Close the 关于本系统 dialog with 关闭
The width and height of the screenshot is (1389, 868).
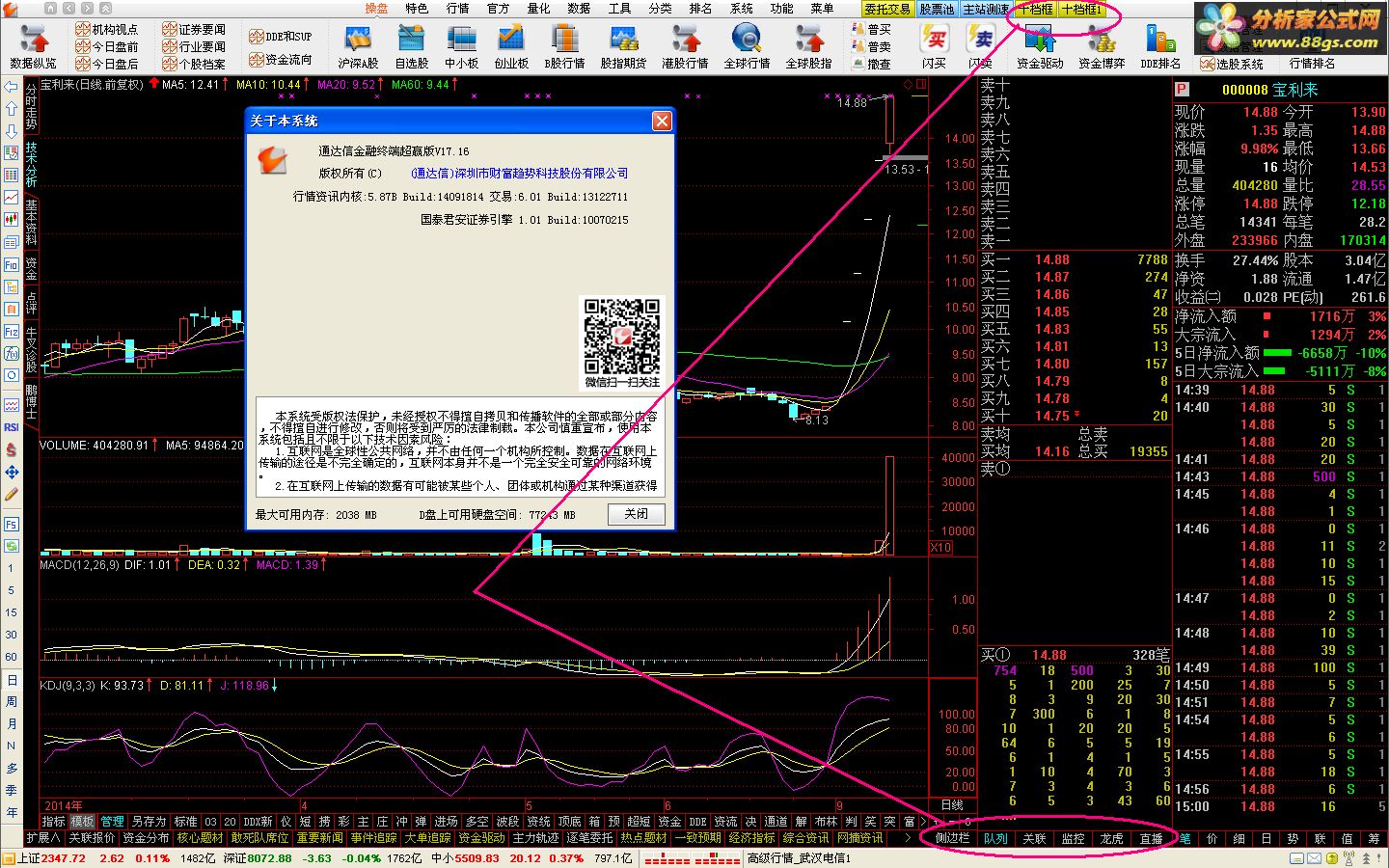pyautogui.click(x=637, y=514)
